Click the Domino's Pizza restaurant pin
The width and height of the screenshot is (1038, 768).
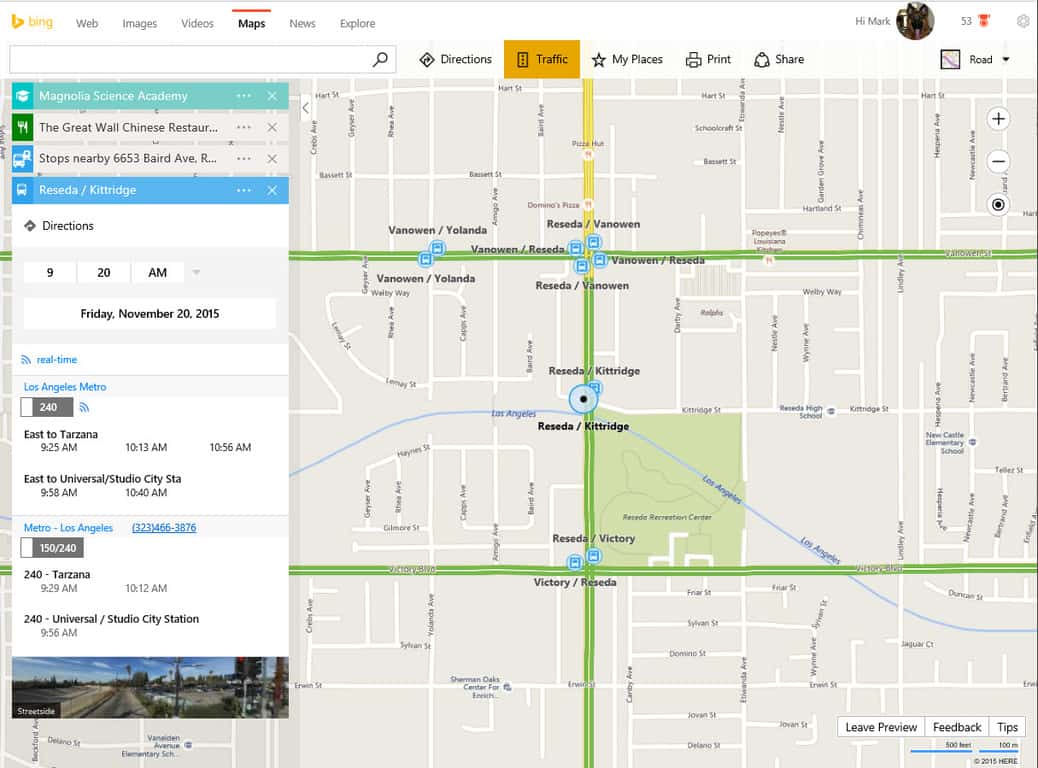tap(588, 205)
